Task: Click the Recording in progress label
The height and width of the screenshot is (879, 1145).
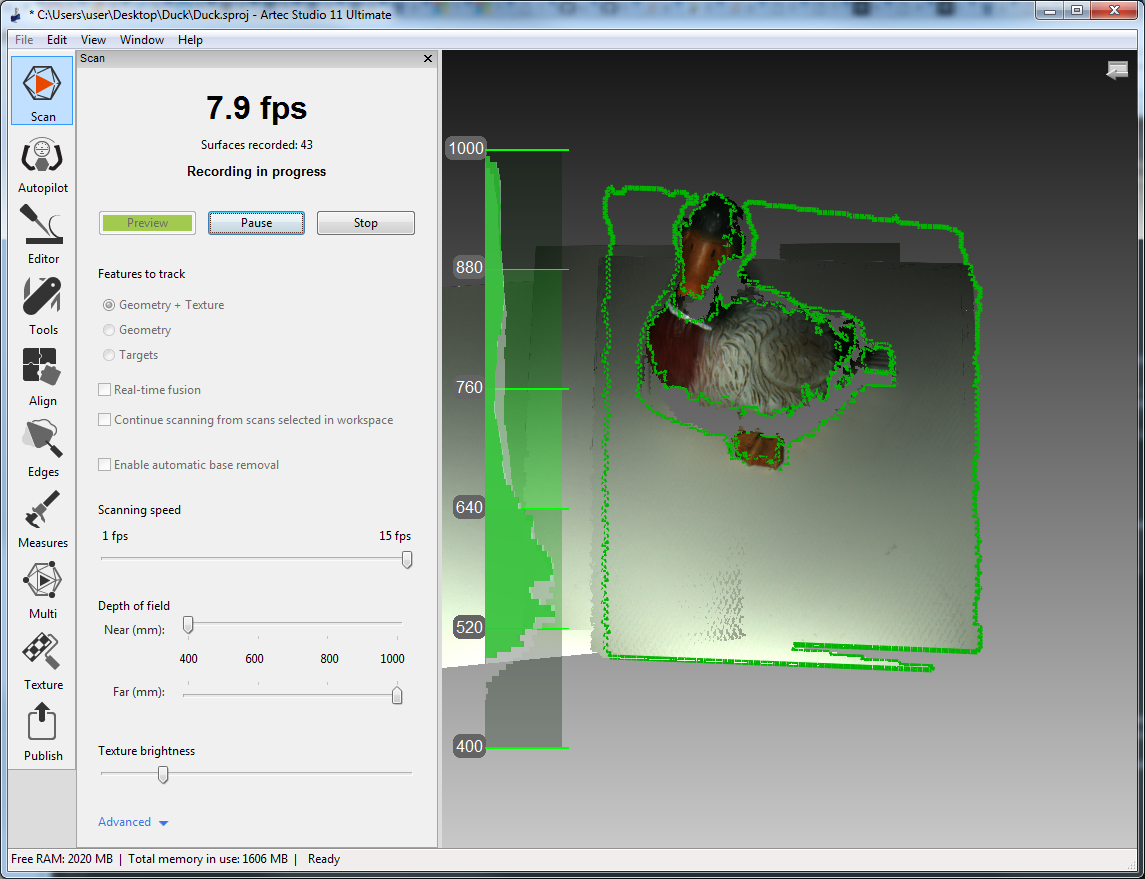Action: [x=256, y=172]
